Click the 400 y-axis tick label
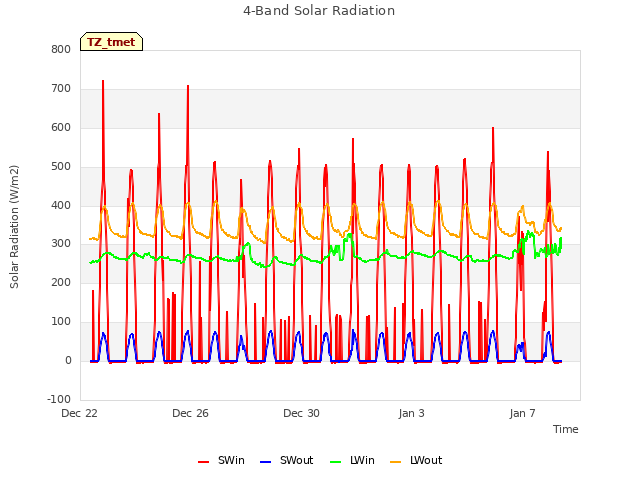 click(61, 205)
